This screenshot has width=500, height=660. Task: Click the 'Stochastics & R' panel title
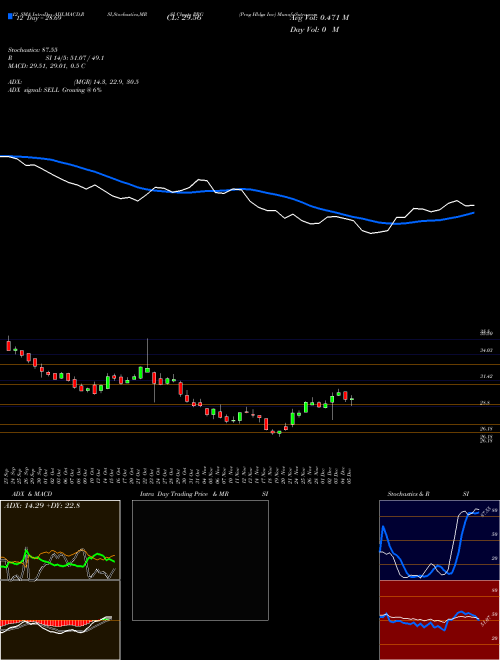pos(409,494)
